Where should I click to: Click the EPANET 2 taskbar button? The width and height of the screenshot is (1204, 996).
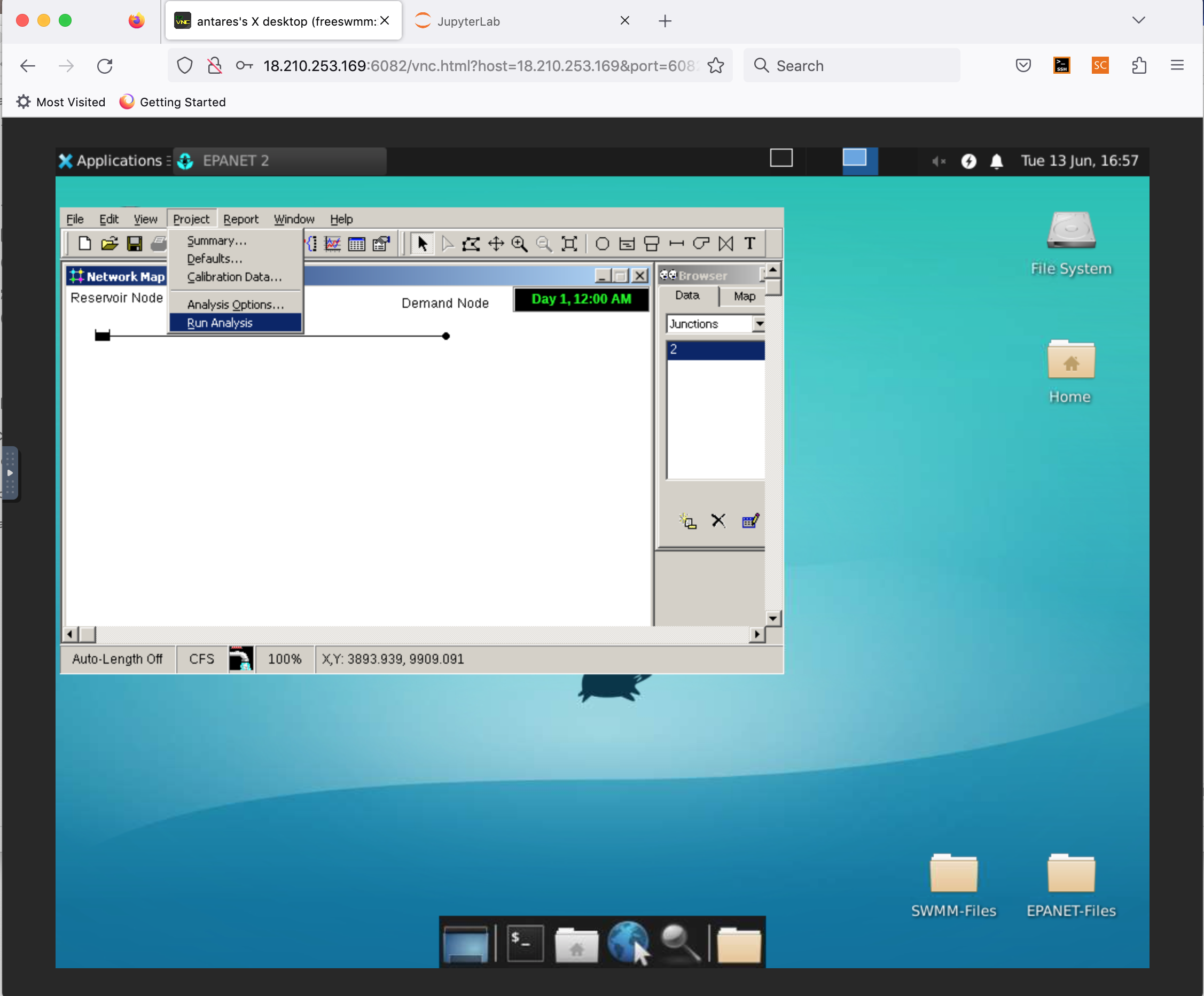click(280, 161)
